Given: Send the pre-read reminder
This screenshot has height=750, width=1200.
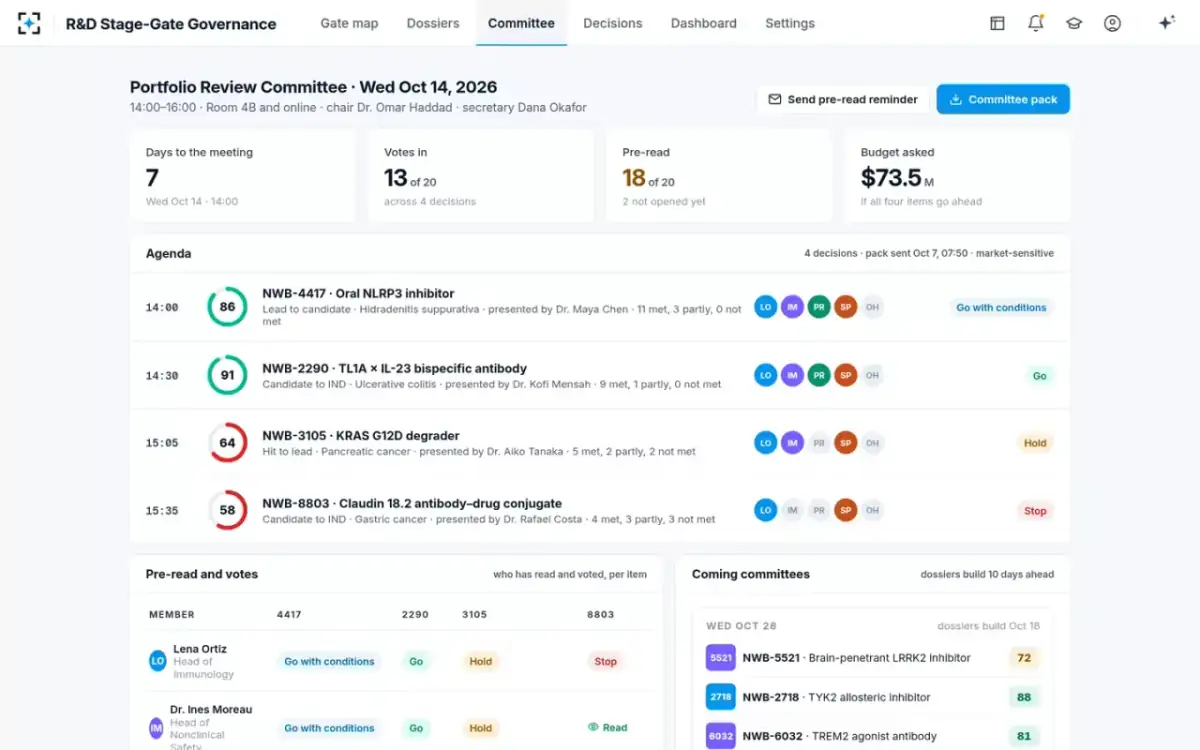Looking at the screenshot, I should tap(843, 99).
